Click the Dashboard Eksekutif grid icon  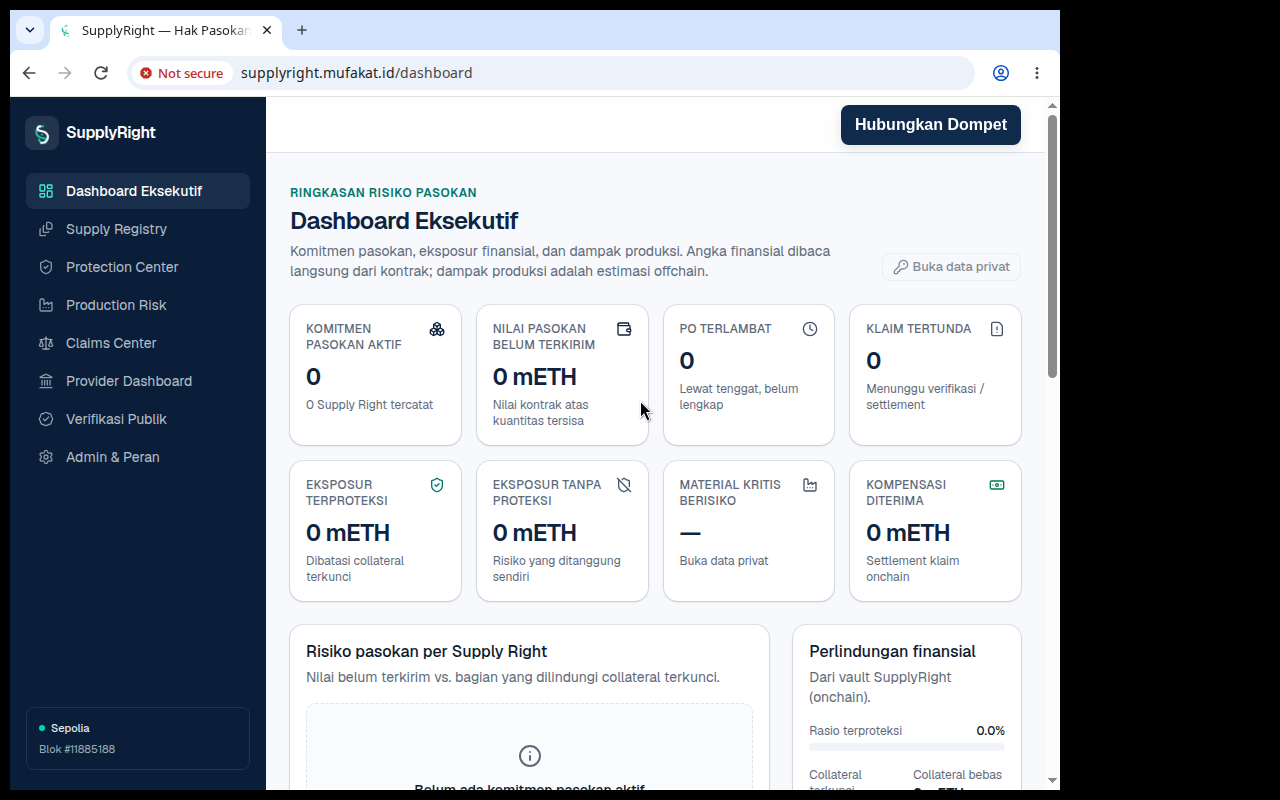(46, 191)
